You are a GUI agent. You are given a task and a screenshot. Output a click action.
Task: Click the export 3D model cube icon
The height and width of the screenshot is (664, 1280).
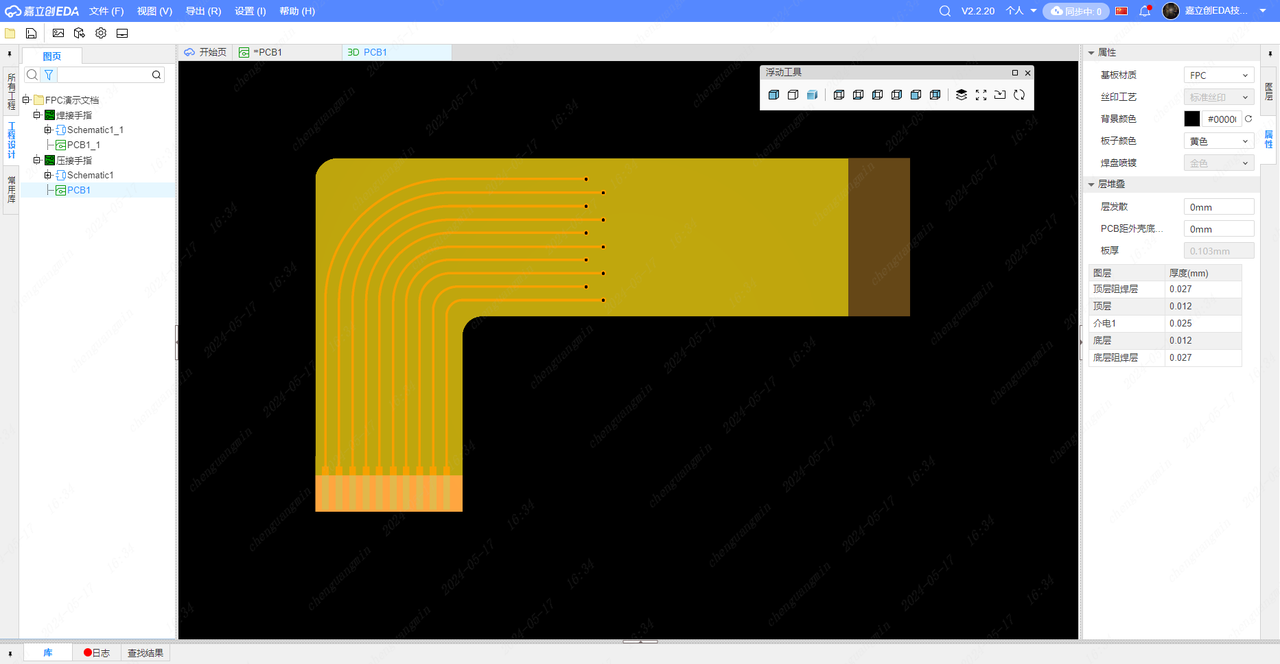click(x=79, y=33)
